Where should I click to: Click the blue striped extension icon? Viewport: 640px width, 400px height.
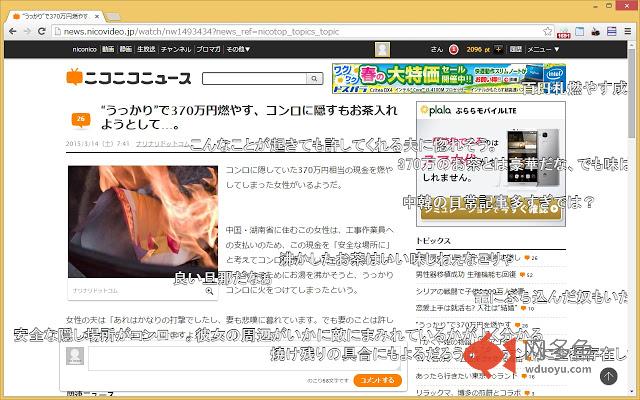[611, 31]
